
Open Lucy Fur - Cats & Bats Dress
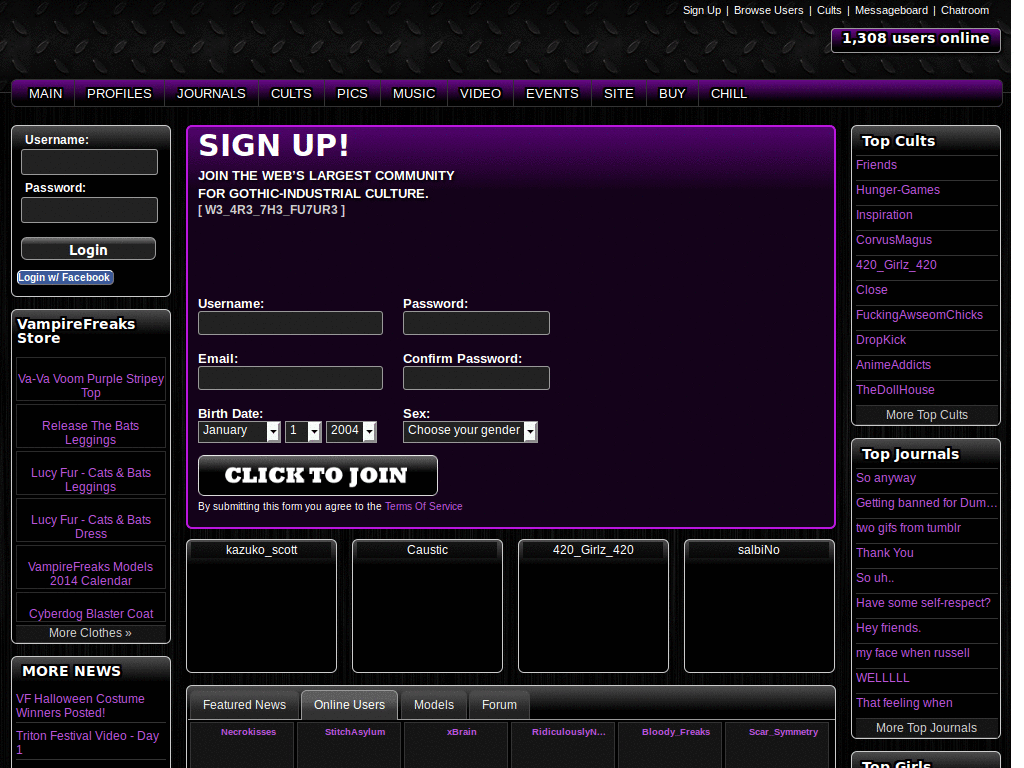coord(91,527)
